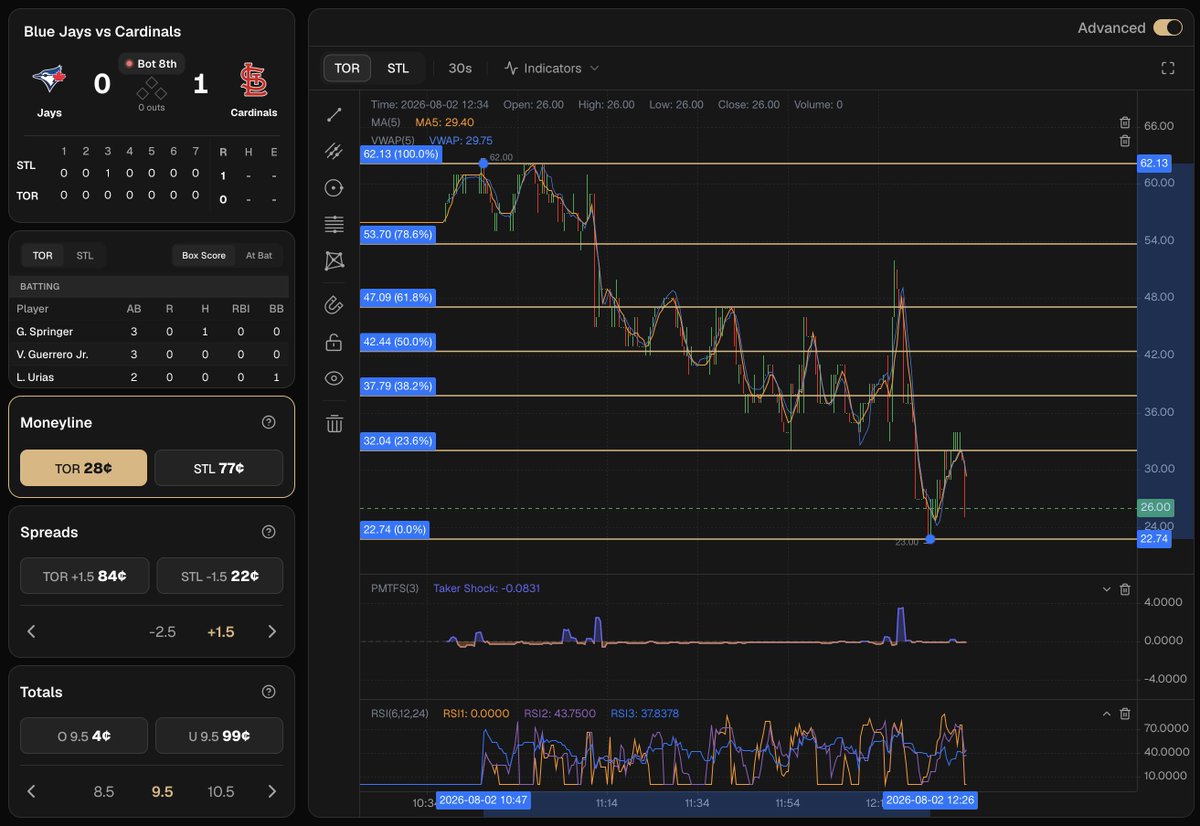The image size is (1200, 826).
Task: Delete the VWAP(5) indicator with its trash icon
Action: point(1125,141)
